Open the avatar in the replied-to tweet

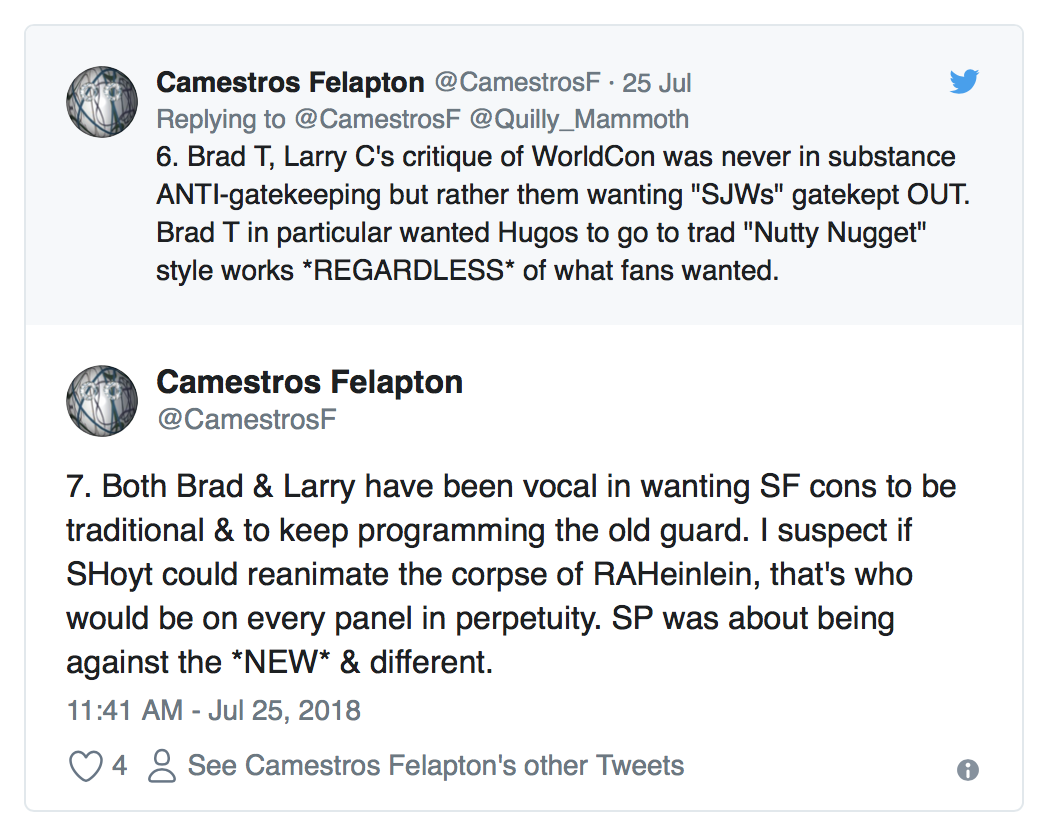[101, 101]
